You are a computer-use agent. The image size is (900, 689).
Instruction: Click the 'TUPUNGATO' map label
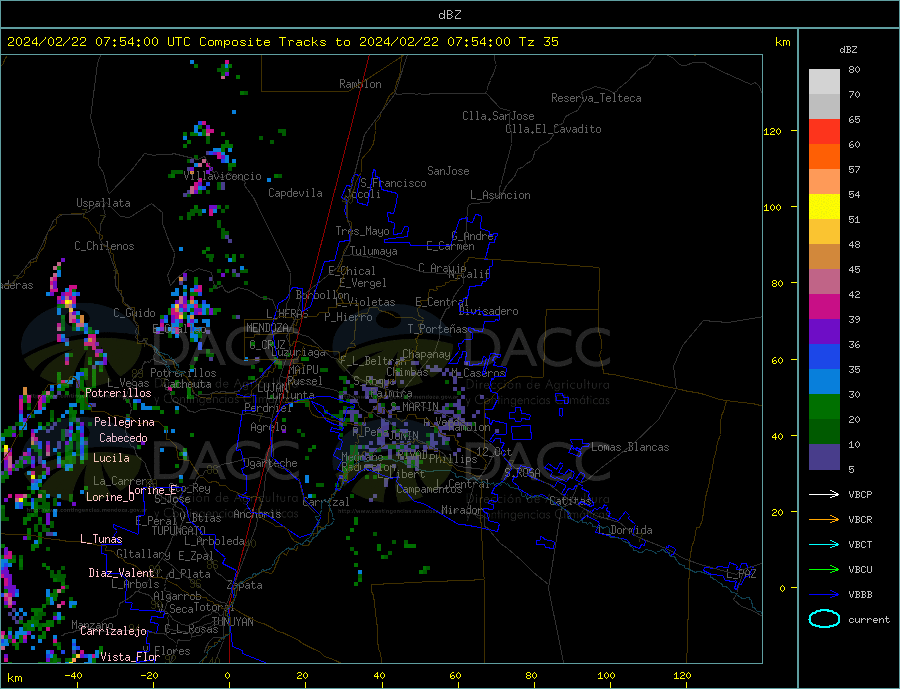[x=179, y=531]
